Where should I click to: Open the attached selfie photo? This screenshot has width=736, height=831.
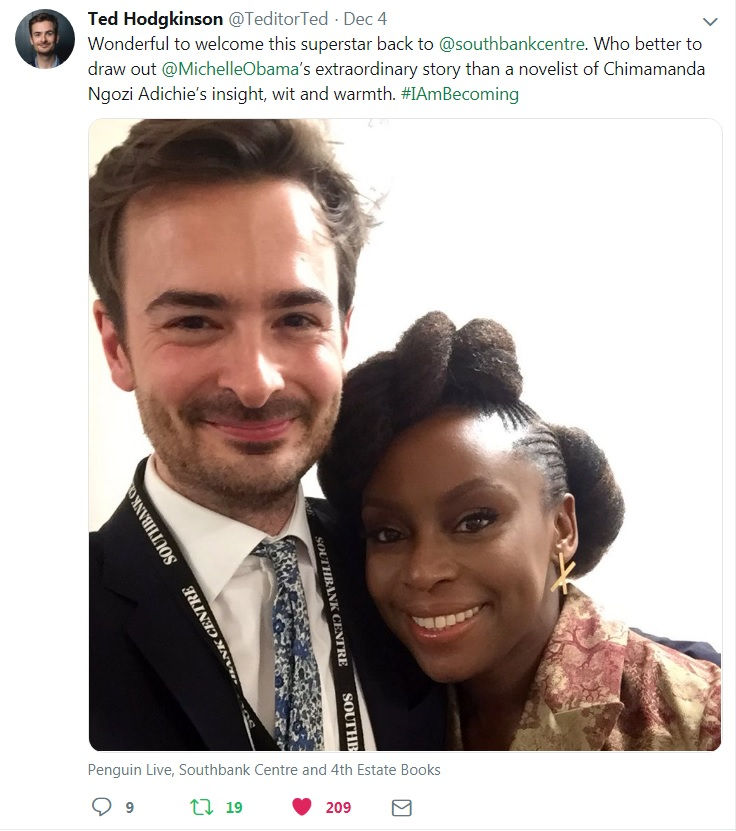point(405,435)
